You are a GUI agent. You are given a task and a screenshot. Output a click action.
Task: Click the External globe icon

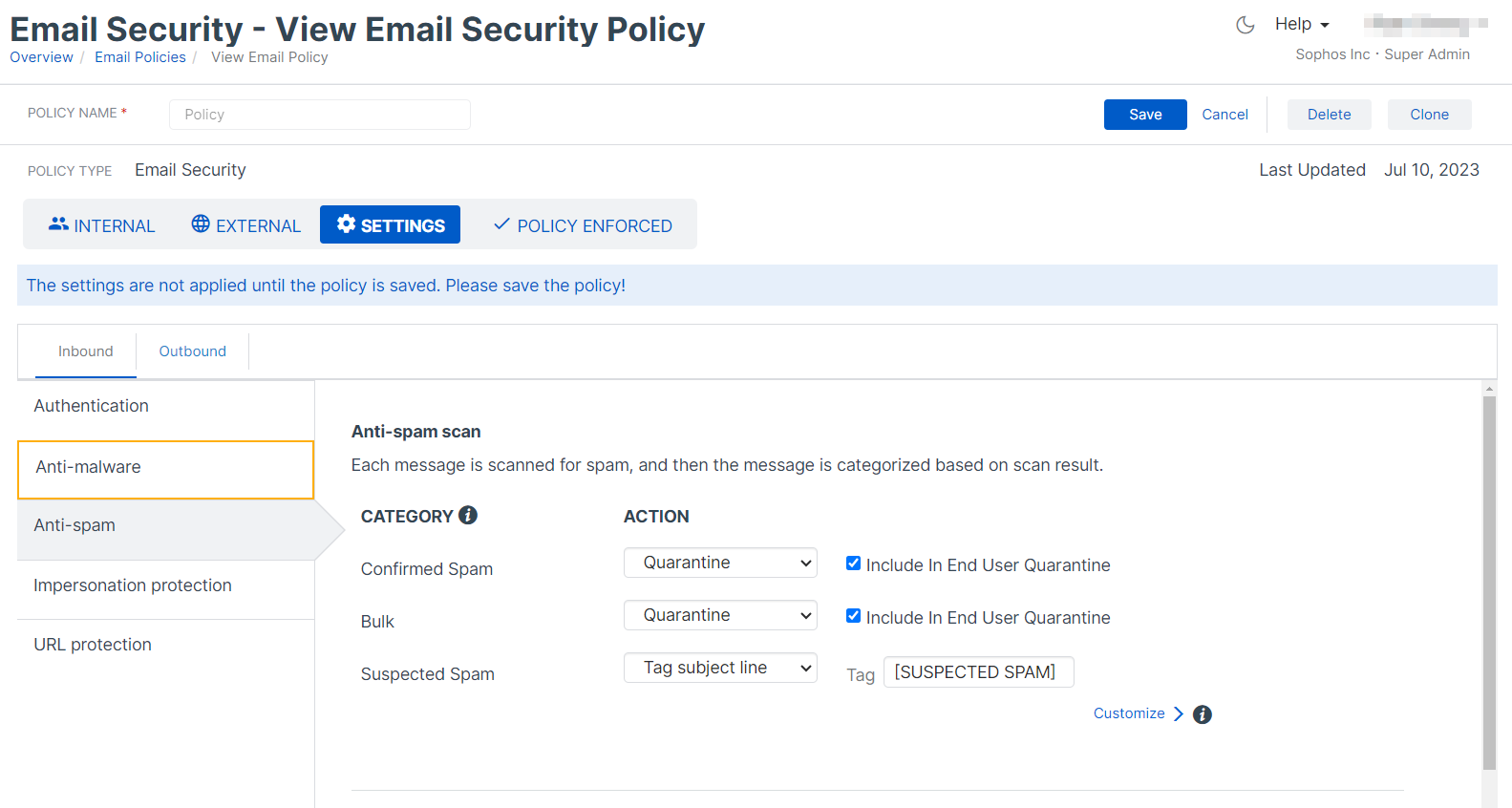click(201, 224)
